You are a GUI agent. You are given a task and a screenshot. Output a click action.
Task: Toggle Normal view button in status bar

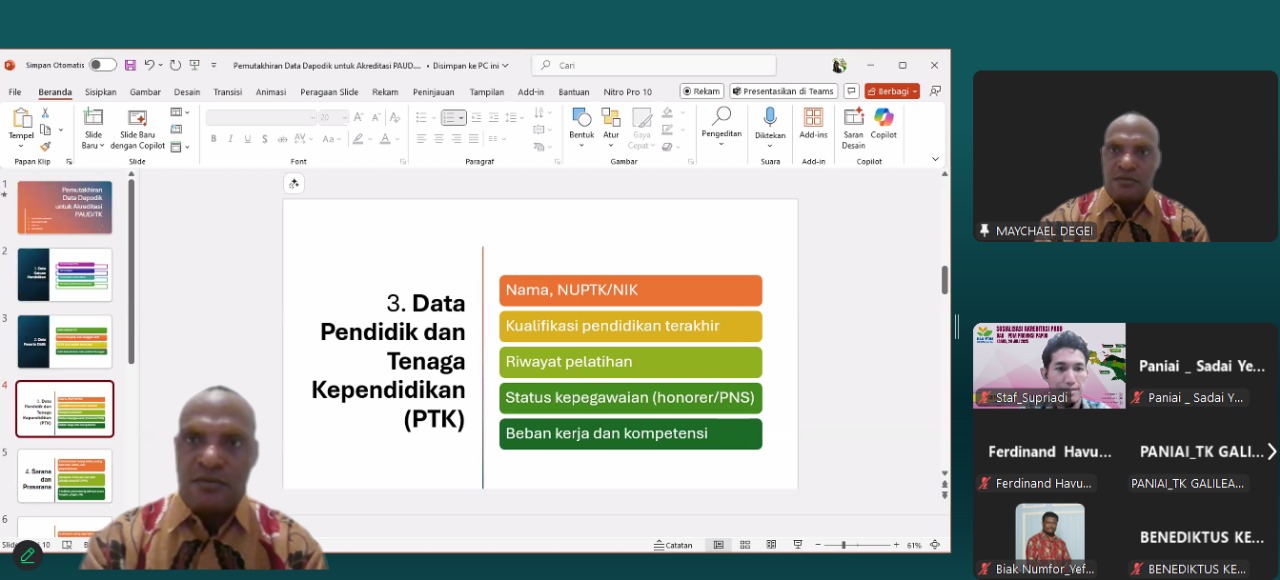[x=718, y=545]
